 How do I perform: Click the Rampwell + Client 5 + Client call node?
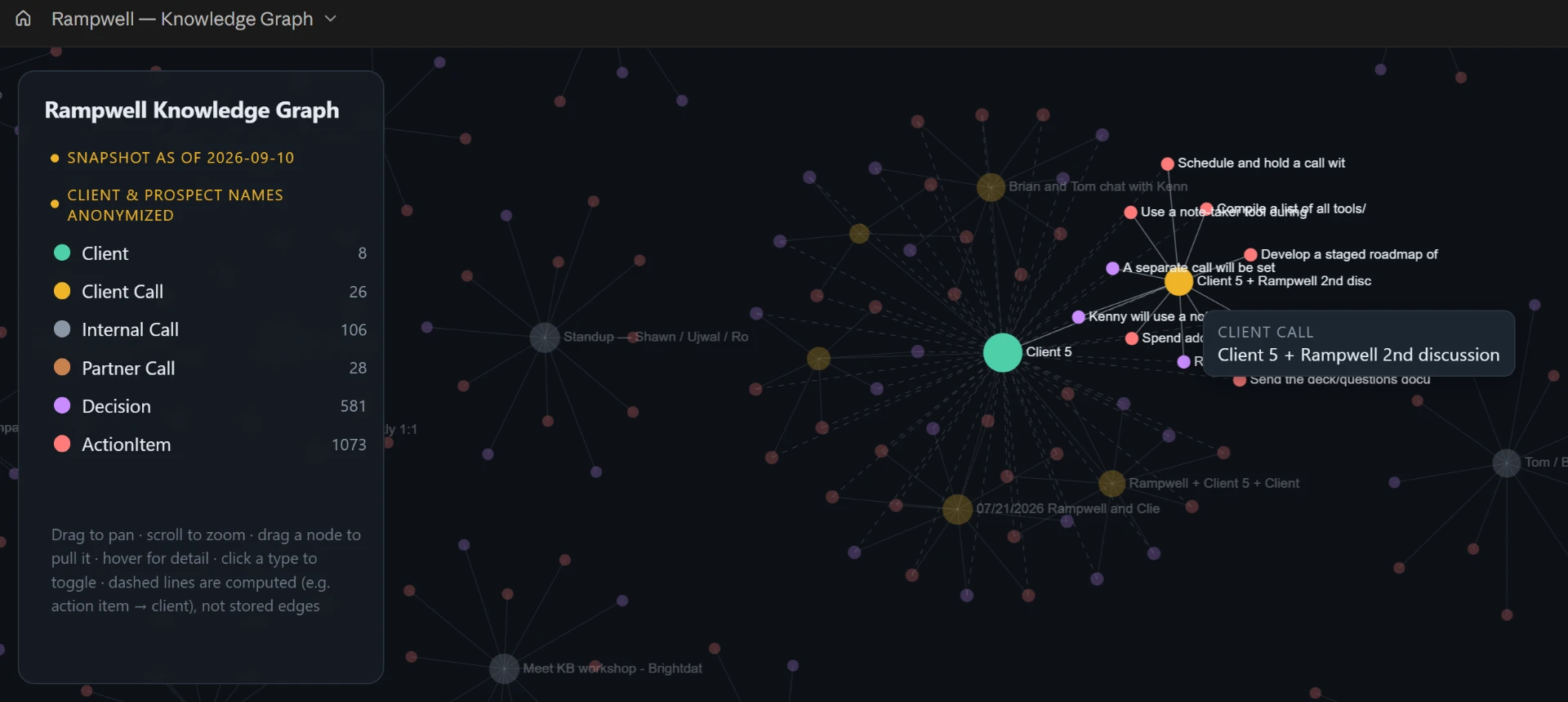coord(1111,484)
